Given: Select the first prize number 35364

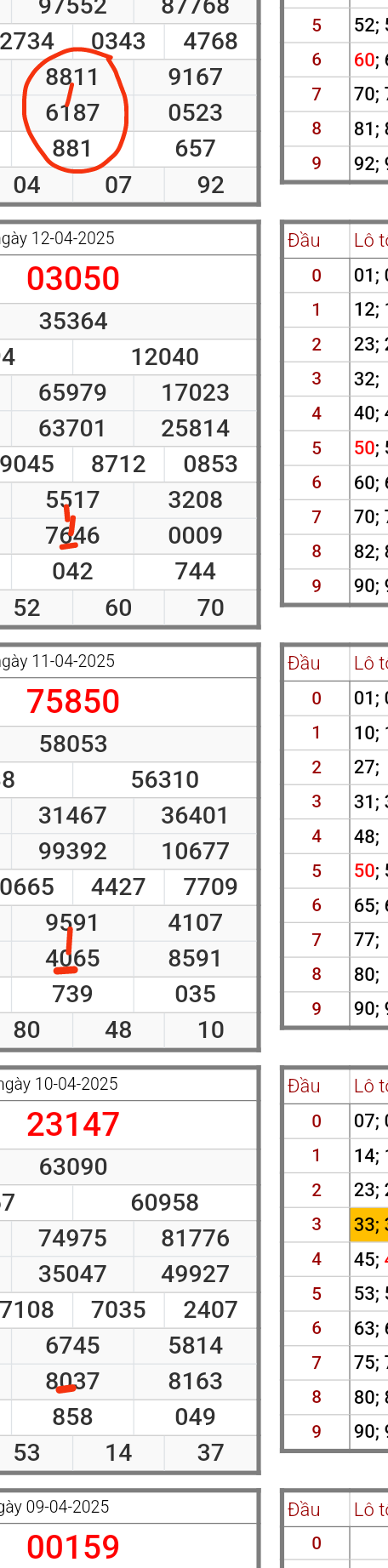Looking at the screenshot, I should pos(73,322).
